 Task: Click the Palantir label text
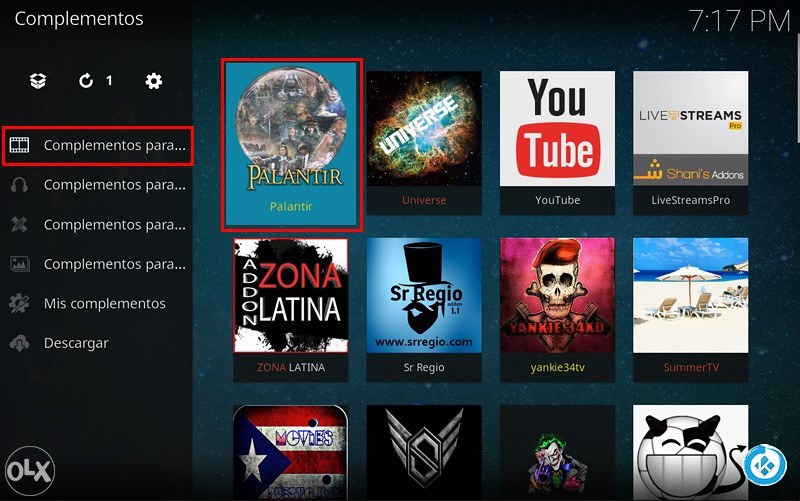[291, 207]
